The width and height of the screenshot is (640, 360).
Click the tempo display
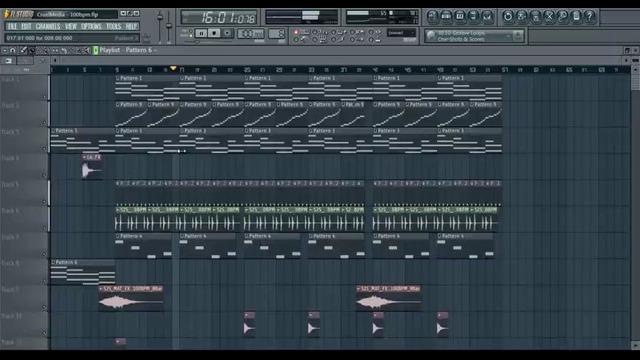pyautogui.click(x=251, y=33)
